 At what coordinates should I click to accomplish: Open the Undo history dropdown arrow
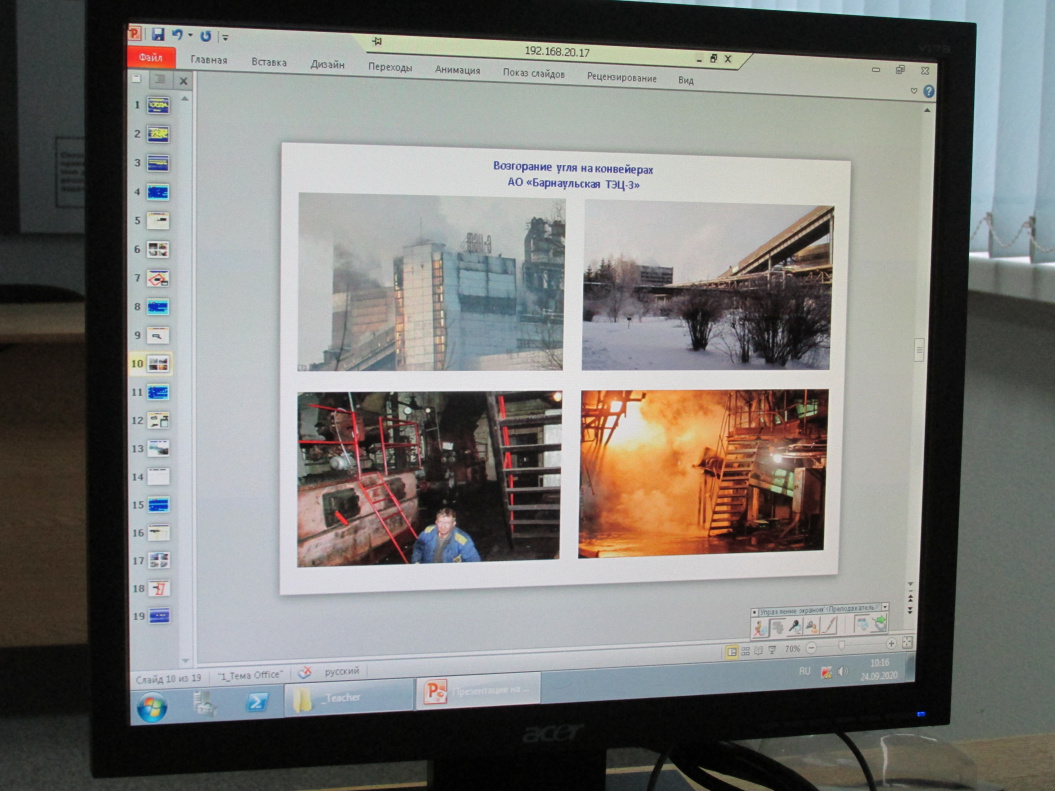point(189,36)
